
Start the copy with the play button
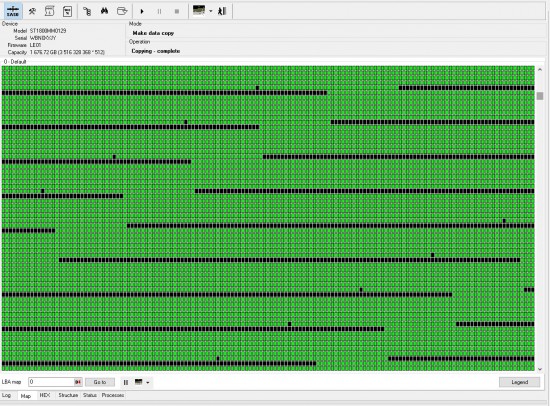click(x=142, y=11)
